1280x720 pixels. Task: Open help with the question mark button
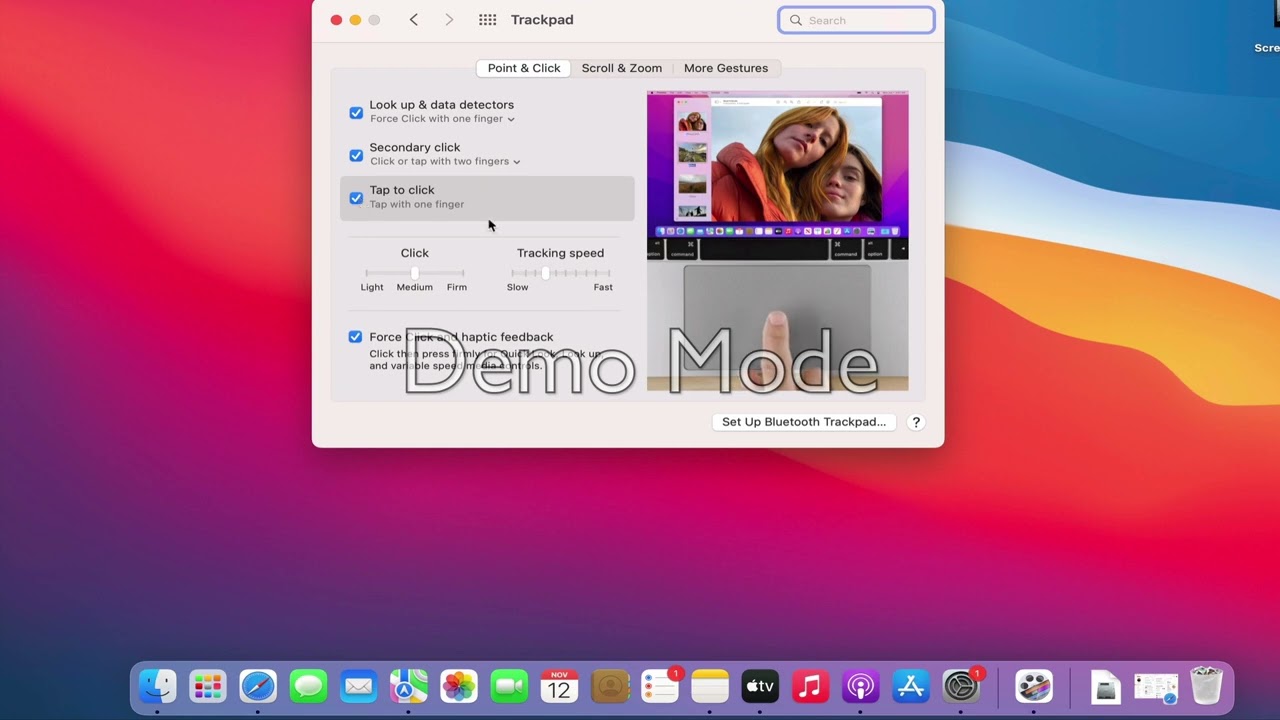tap(915, 422)
